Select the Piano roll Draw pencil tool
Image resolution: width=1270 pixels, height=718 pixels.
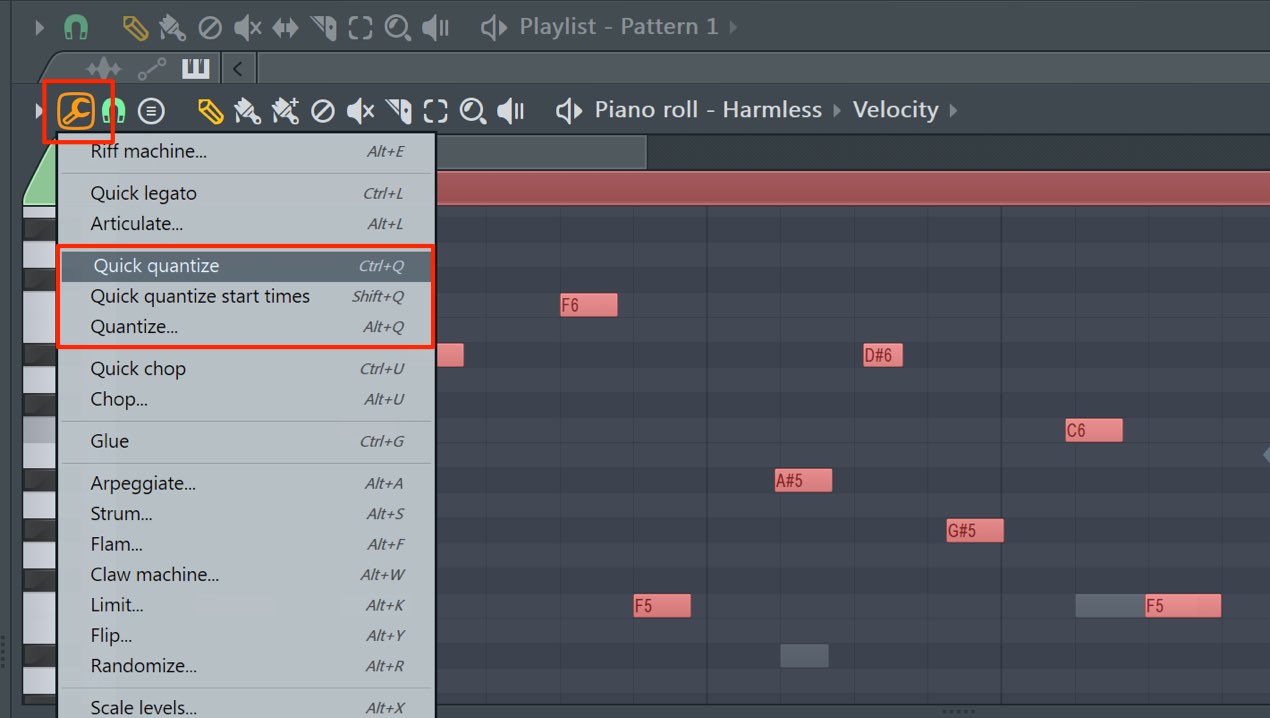point(210,110)
